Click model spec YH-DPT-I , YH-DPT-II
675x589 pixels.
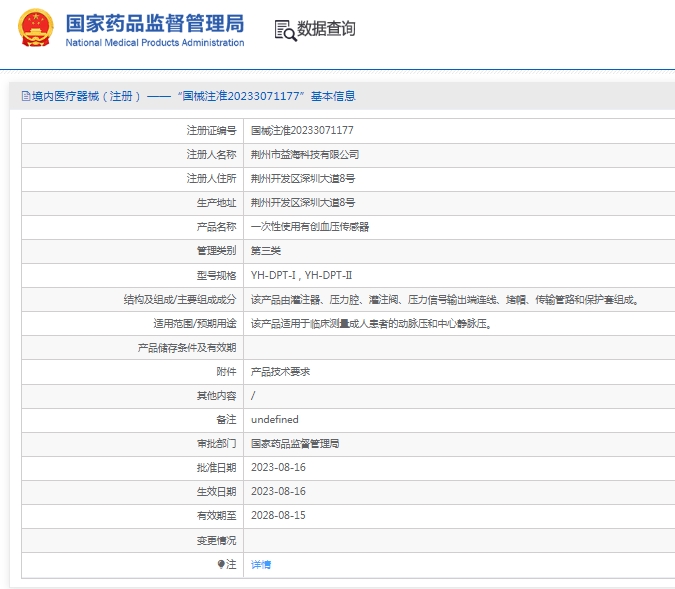[x=301, y=275]
